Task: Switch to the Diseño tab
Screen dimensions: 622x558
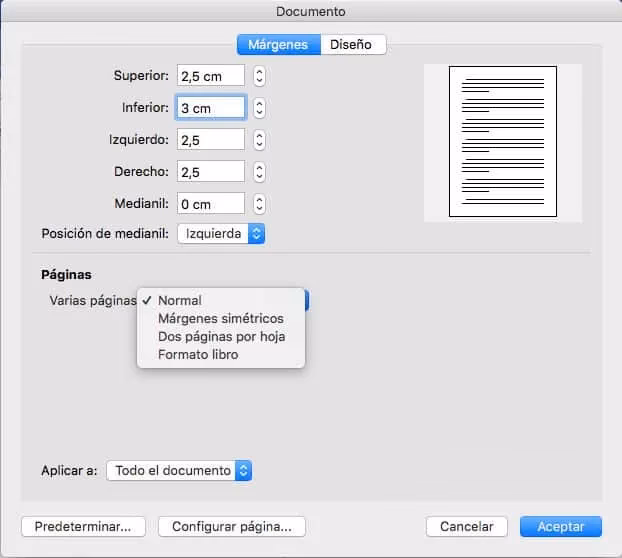Action: click(353, 44)
